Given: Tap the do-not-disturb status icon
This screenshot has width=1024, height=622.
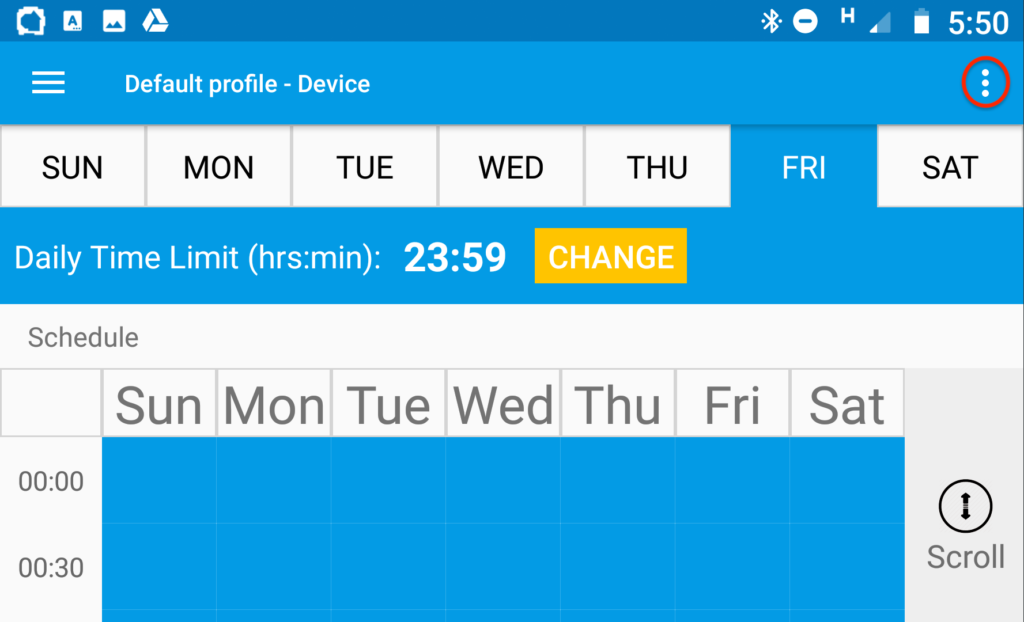Looking at the screenshot, I should click(805, 22).
